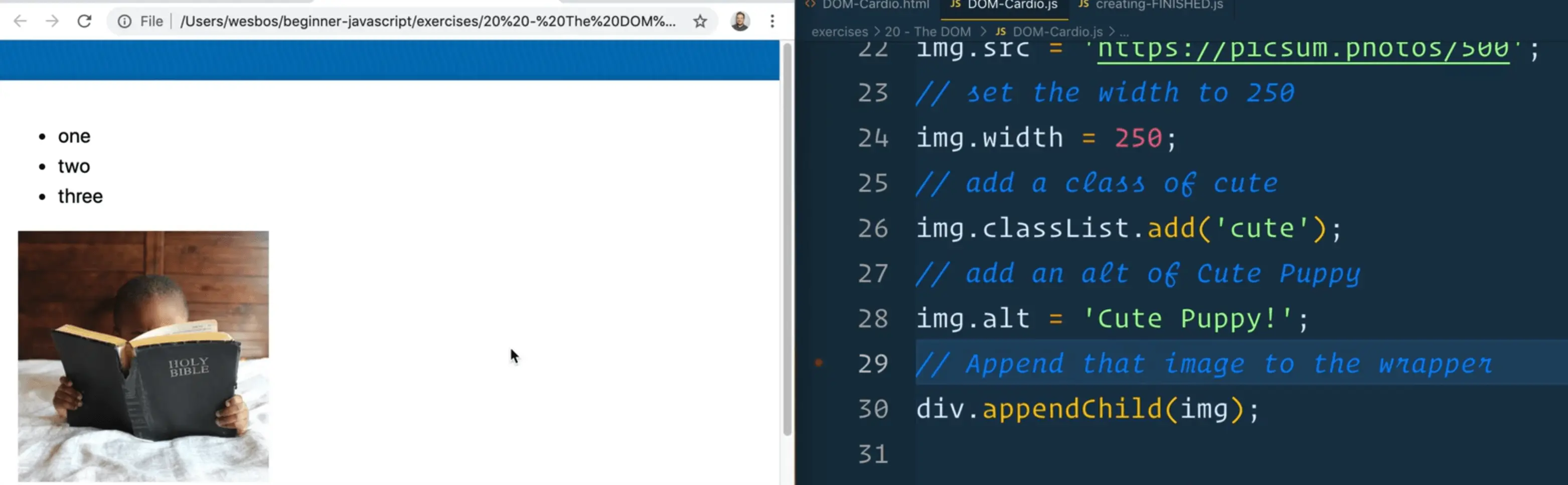Reload the page with refresh icon
This screenshot has width=1568, height=485.
point(85,21)
